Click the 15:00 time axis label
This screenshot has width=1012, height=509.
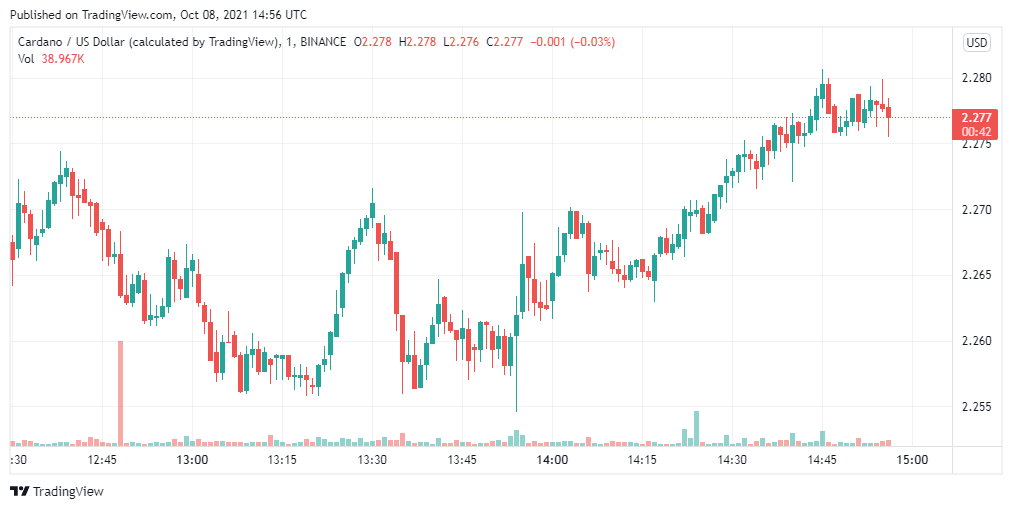click(912, 460)
